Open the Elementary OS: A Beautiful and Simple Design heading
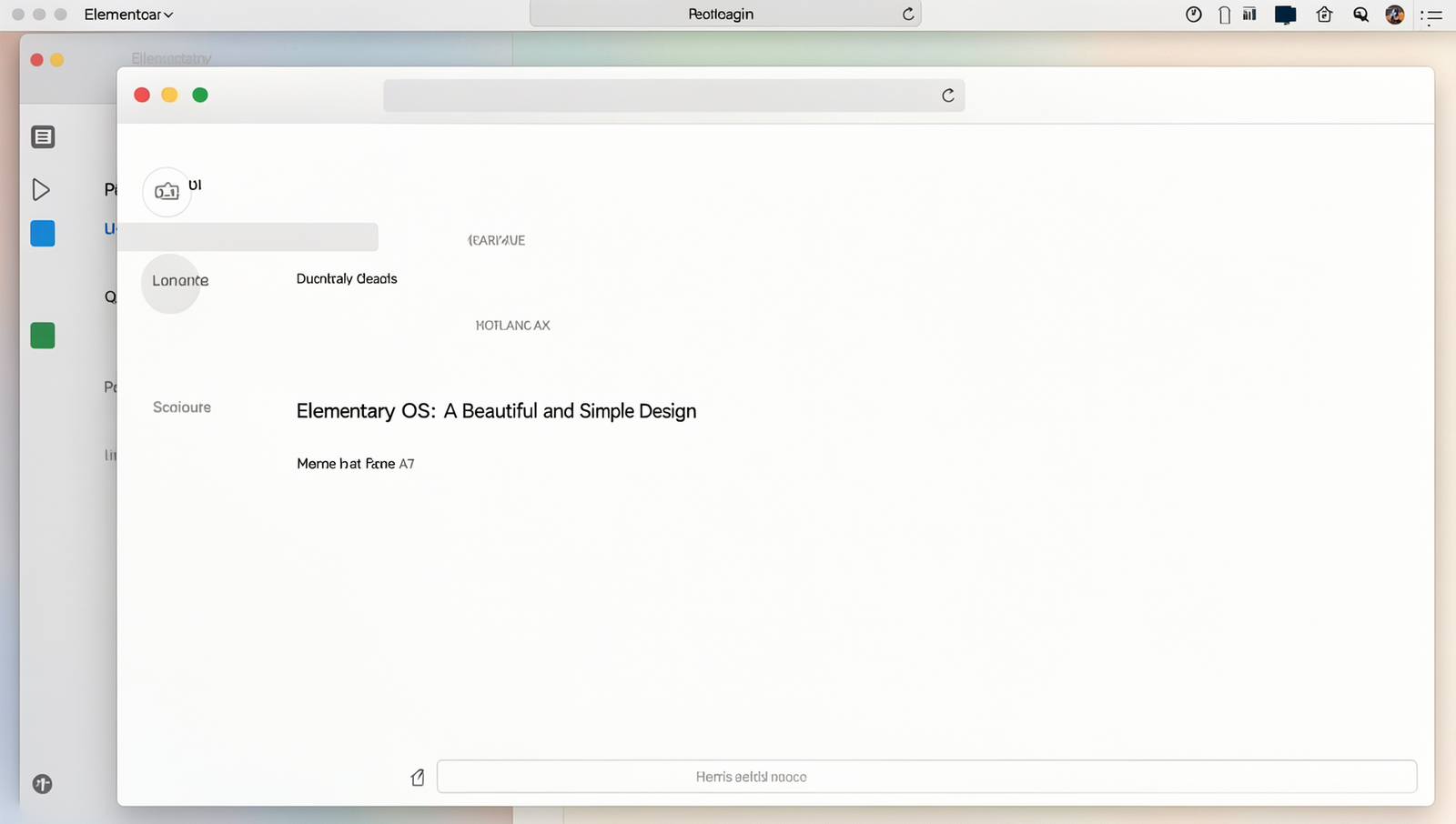1456x824 pixels. tap(496, 411)
